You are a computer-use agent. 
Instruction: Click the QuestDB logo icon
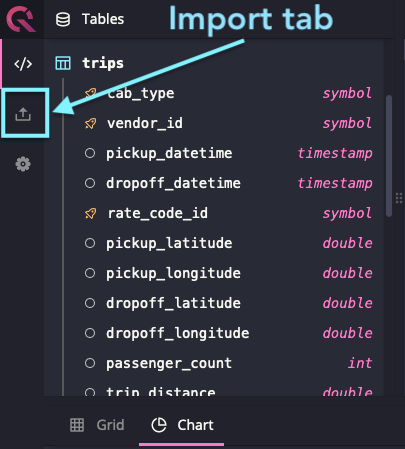tap(21, 19)
